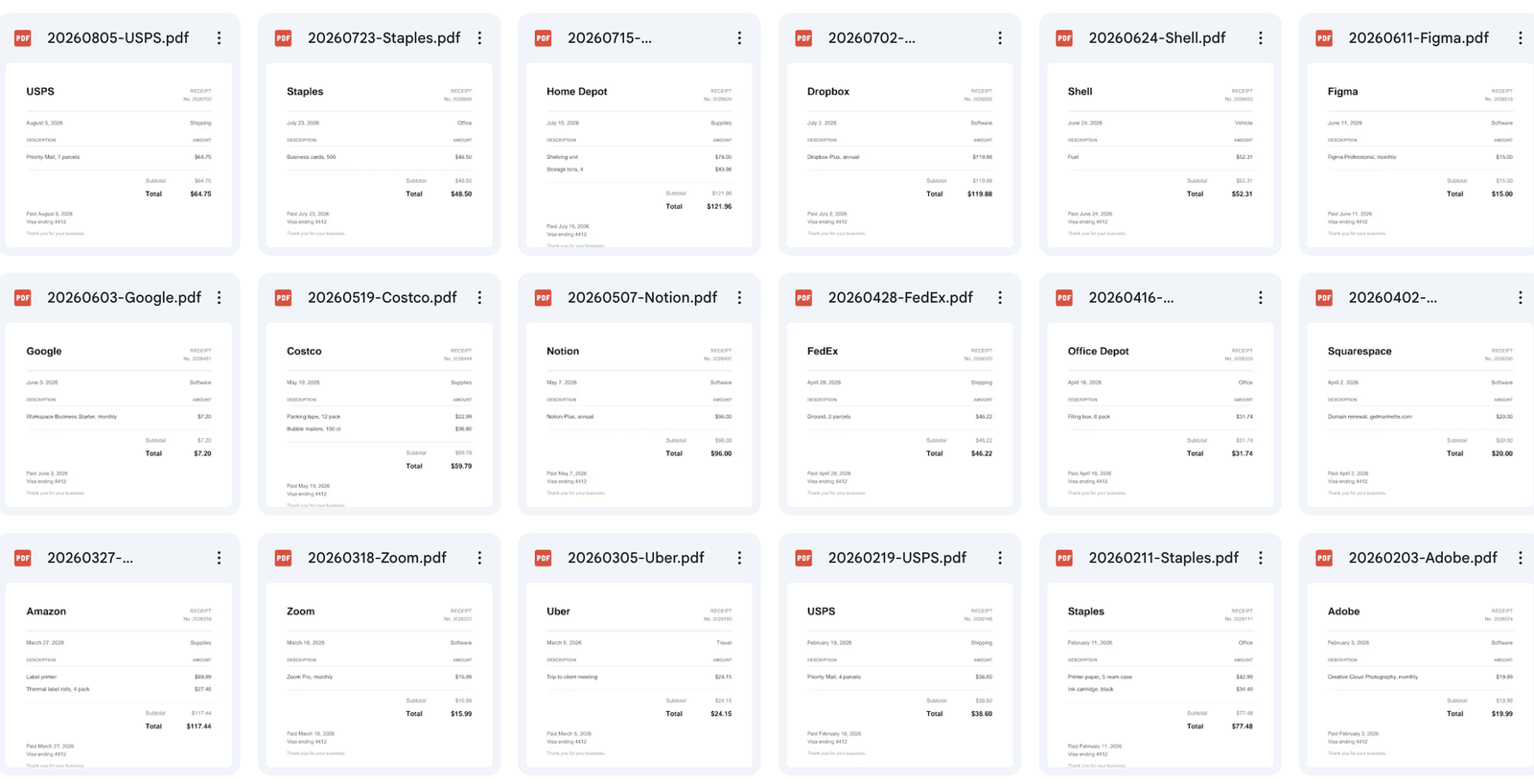The image size is (1534, 784).
Task: Open more options for 20260203-Adobe.pdf
Action: coord(1521,558)
